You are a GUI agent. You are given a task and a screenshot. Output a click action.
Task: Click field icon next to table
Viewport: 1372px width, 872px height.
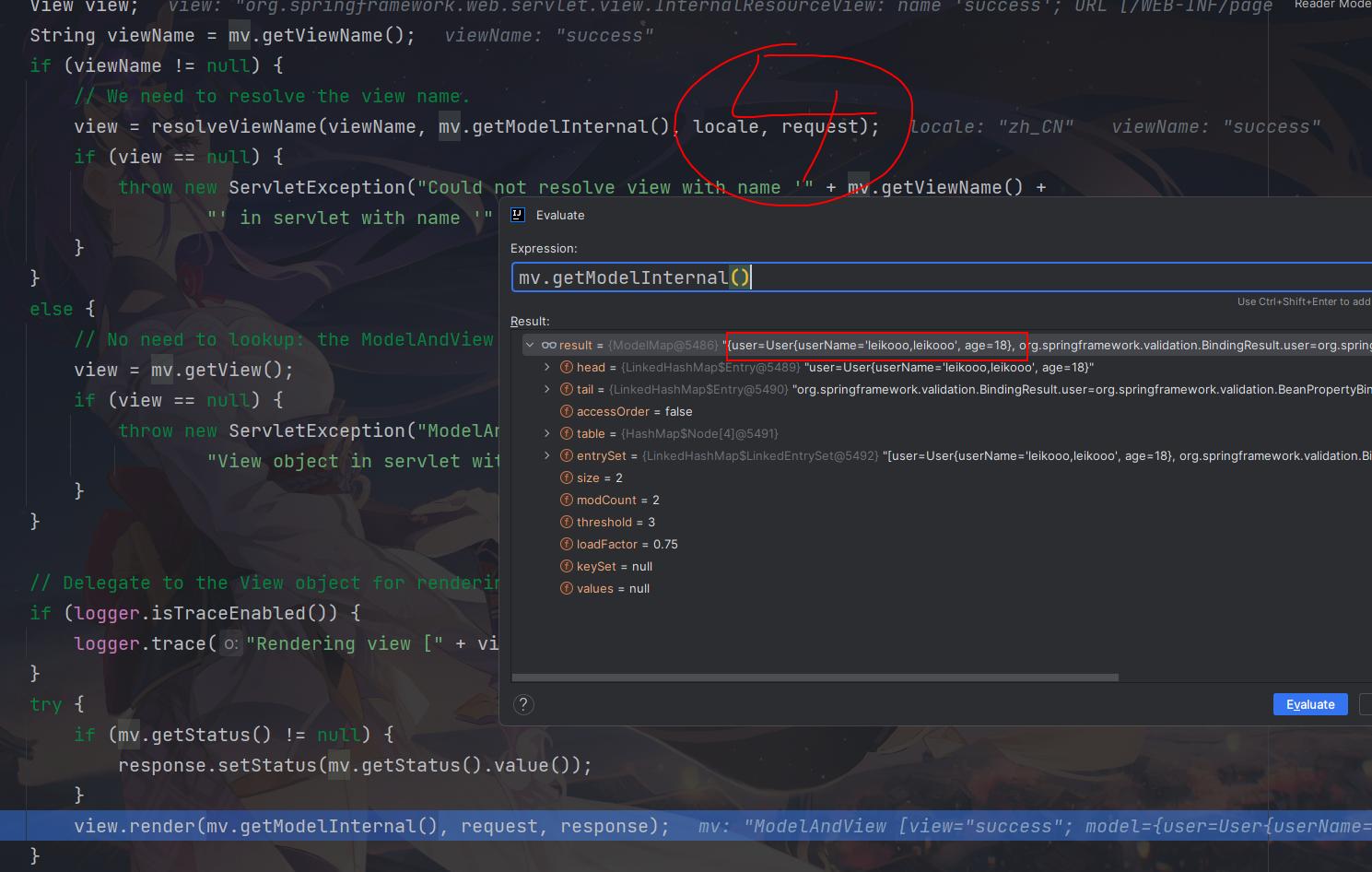567,434
